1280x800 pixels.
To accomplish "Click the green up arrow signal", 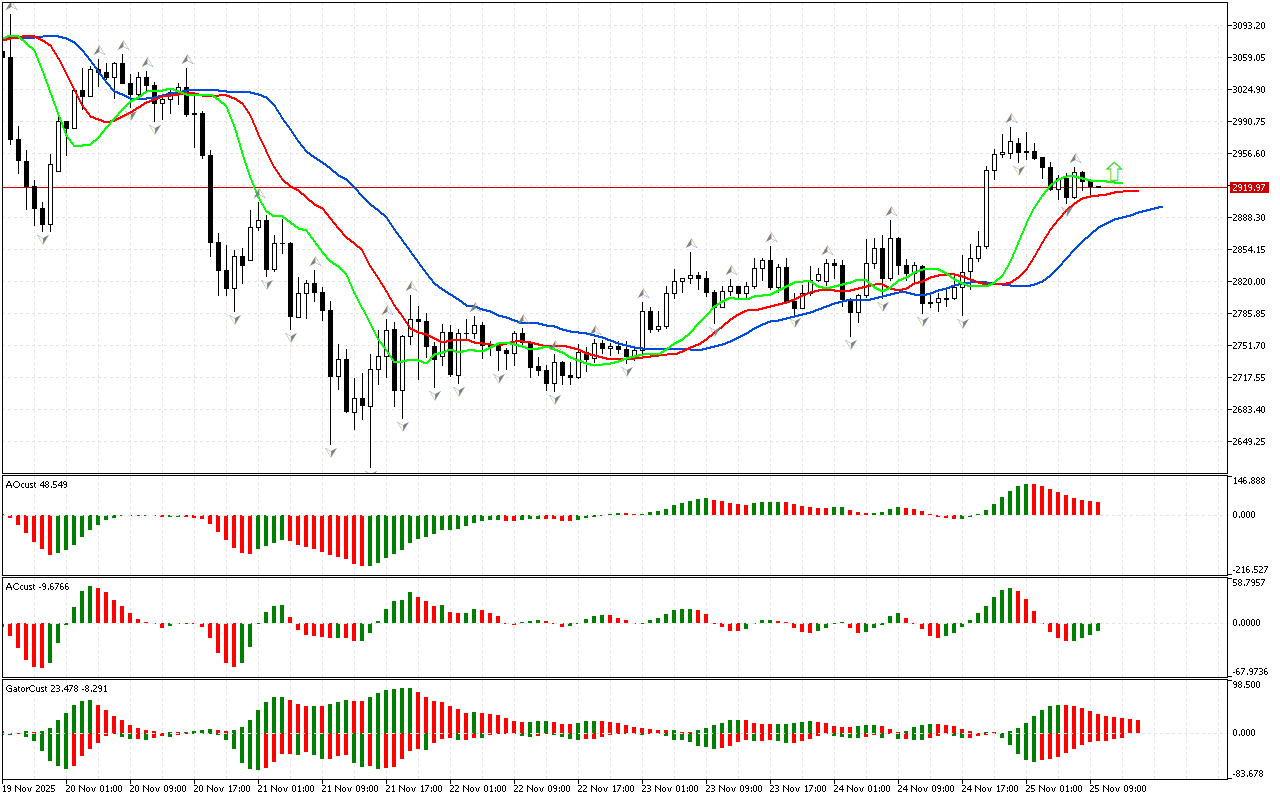I will coord(1114,171).
